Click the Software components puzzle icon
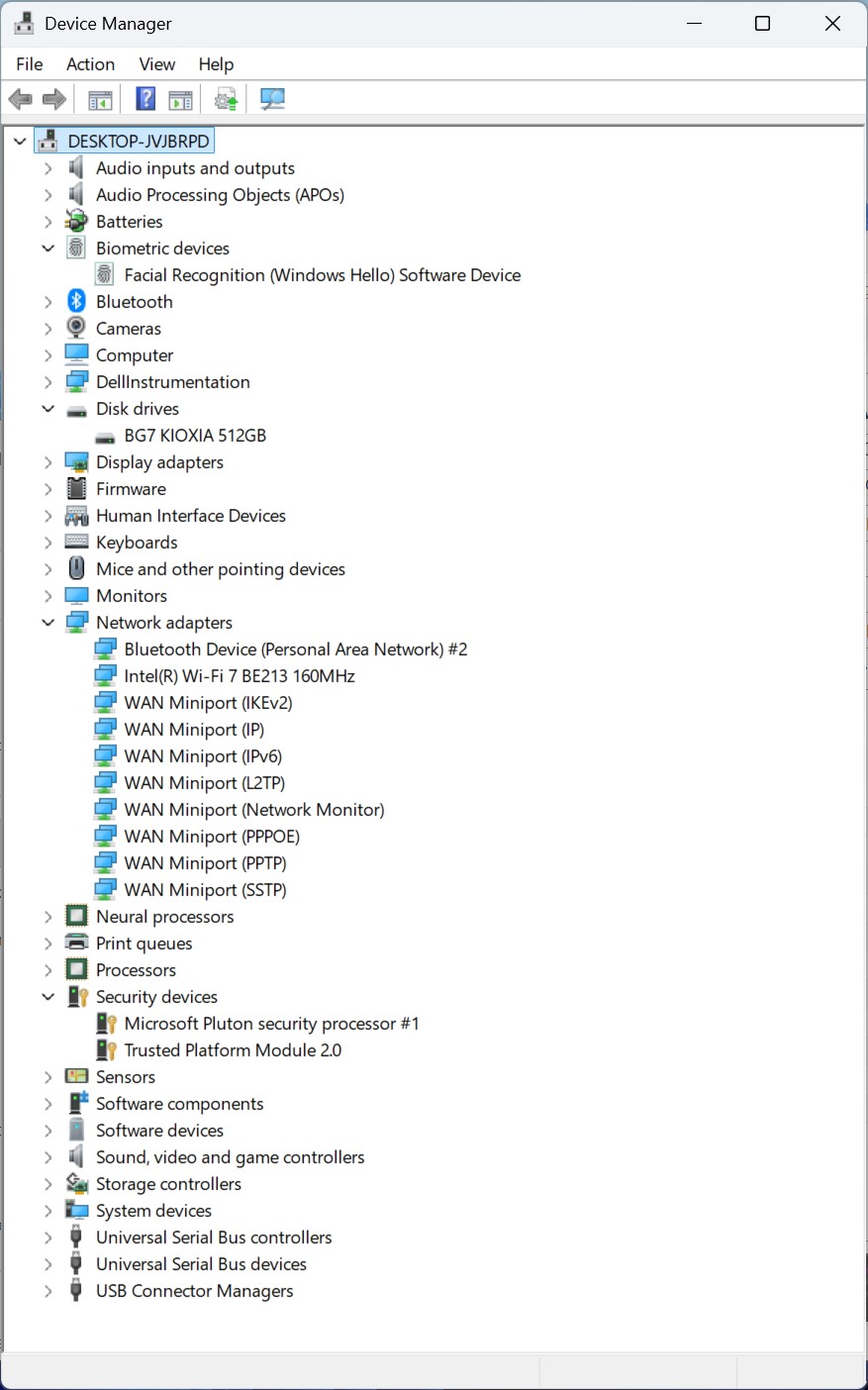Viewport: 868px width, 1390px height. (x=76, y=1103)
